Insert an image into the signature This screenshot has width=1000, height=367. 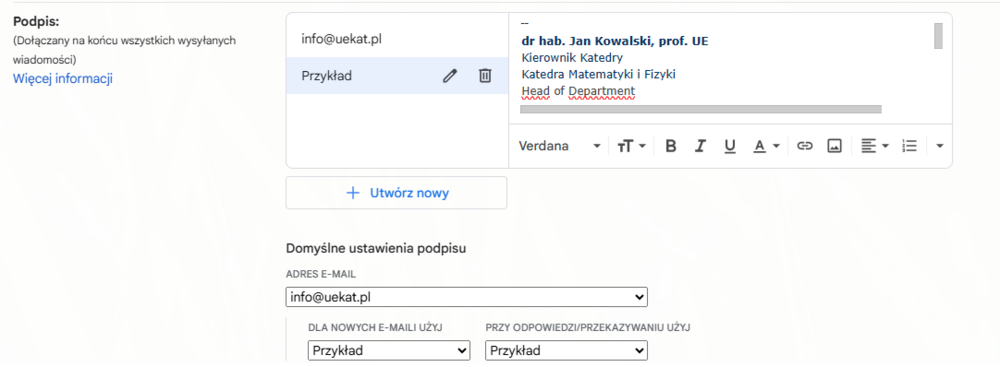[x=834, y=146]
